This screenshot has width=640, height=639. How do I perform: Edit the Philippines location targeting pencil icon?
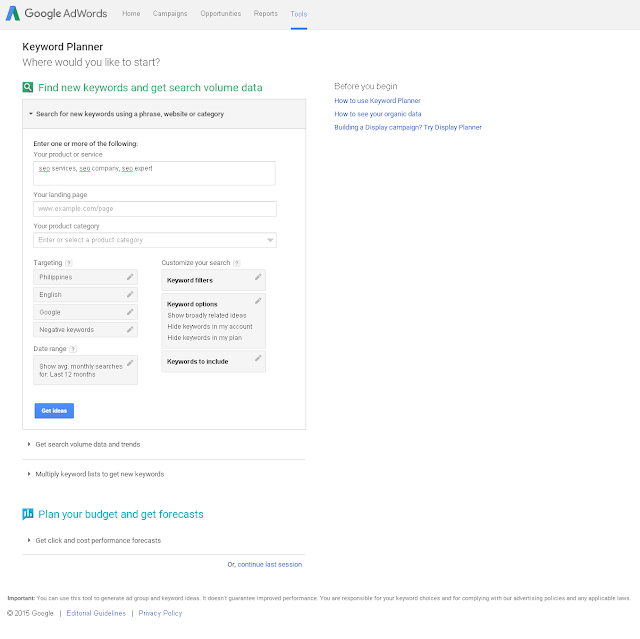point(130,277)
